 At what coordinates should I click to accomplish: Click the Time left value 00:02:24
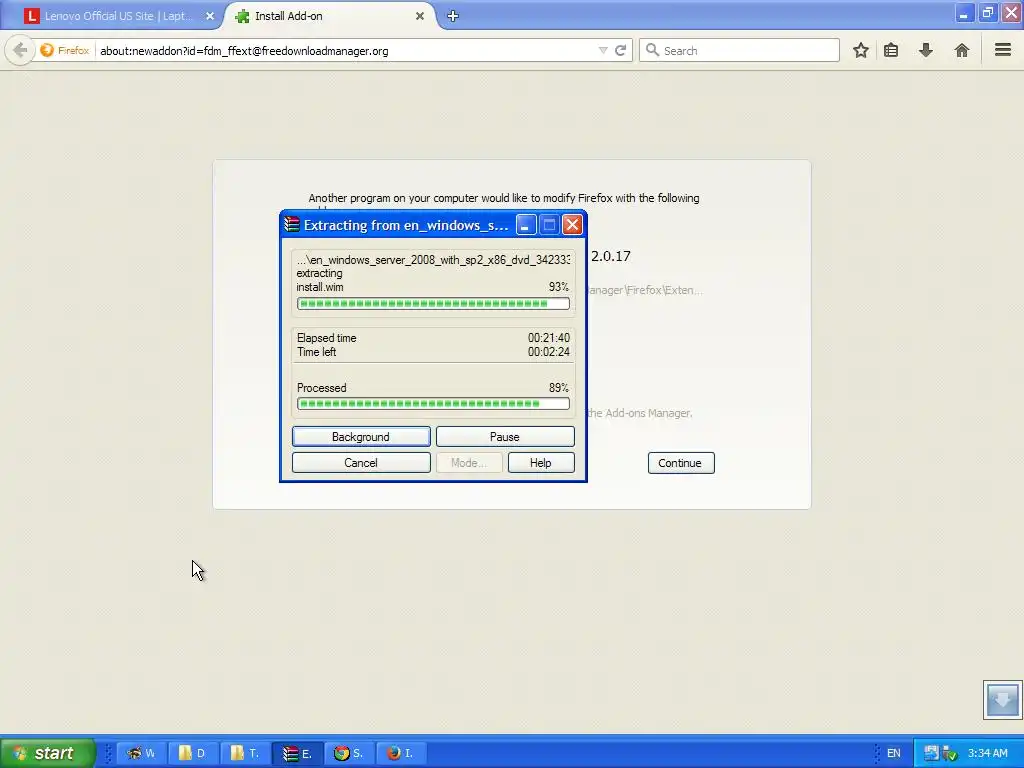pos(549,352)
